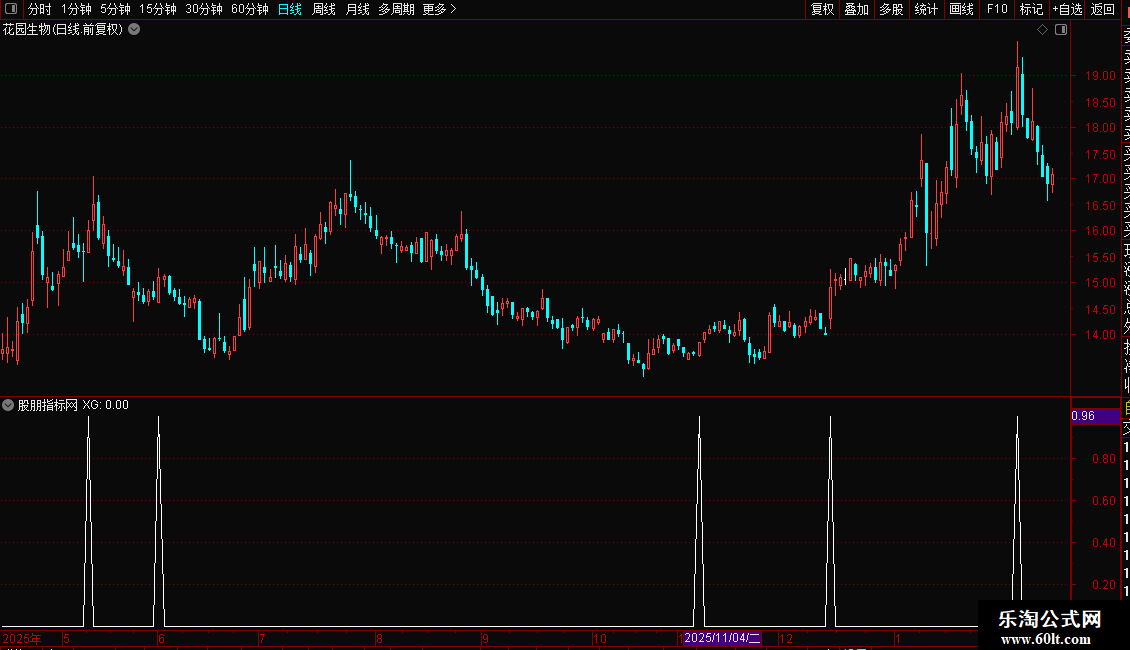Click the 19.00 price axis label
1130x650 pixels.
pos(1100,76)
